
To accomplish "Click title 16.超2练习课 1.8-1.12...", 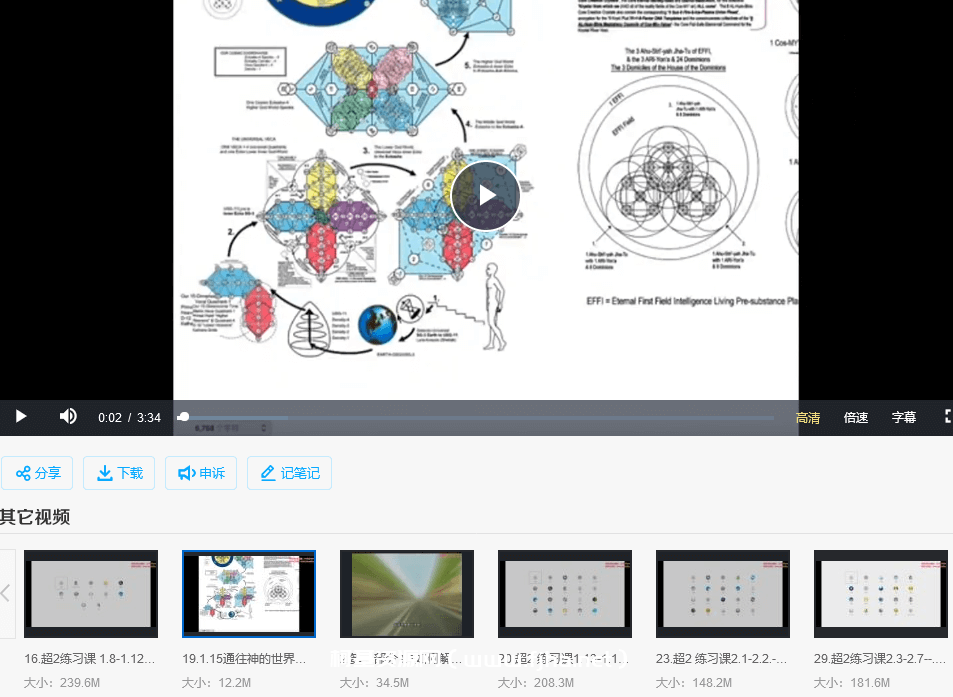I will pyautogui.click(x=90, y=659).
